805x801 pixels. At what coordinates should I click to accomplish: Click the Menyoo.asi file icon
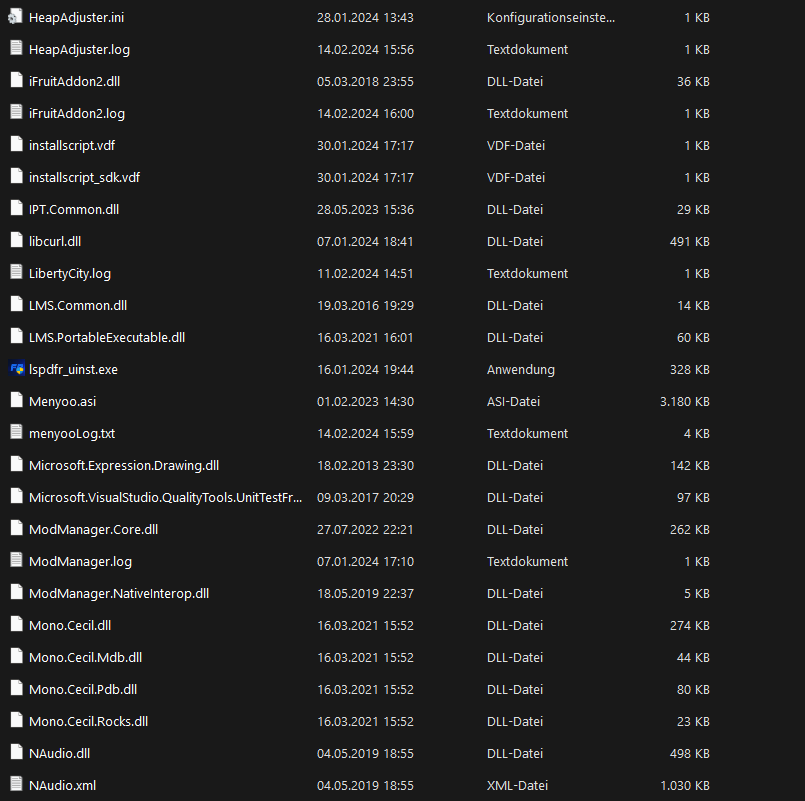click(x=16, y=400)
